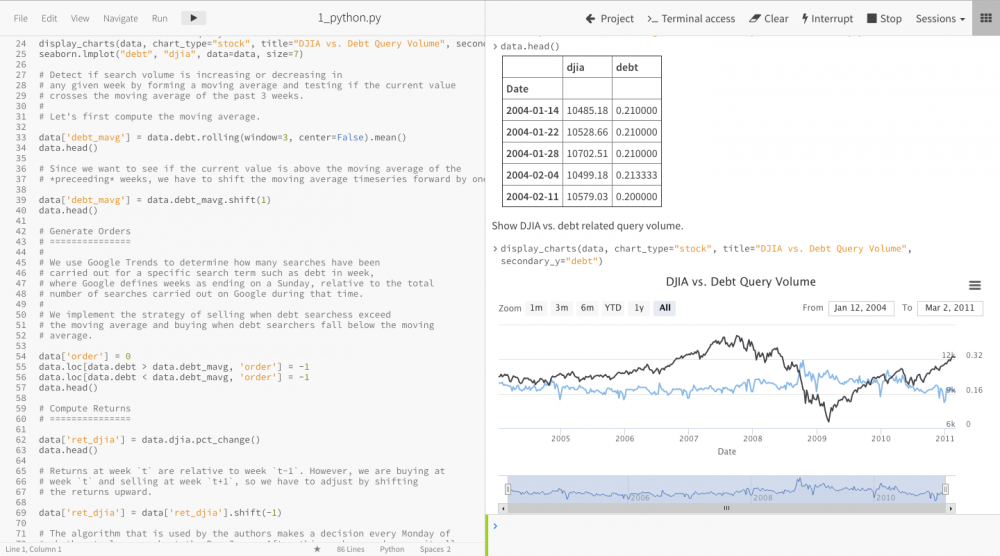Viewport: 1000px width, 556px height.
Task: Open the Run menu
Action: [x=159, y=18]
